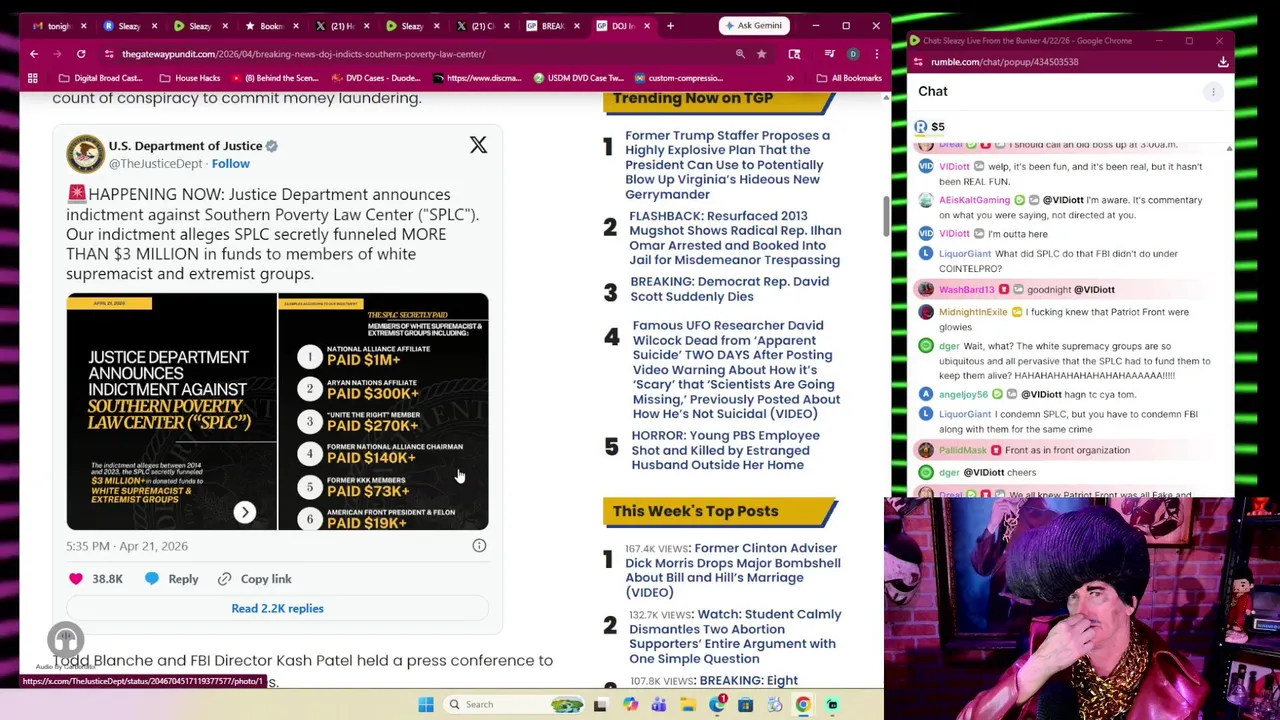Open the media control icon in toolbar
This screenshot has width=1280, height=720.
tap(829, 54)
